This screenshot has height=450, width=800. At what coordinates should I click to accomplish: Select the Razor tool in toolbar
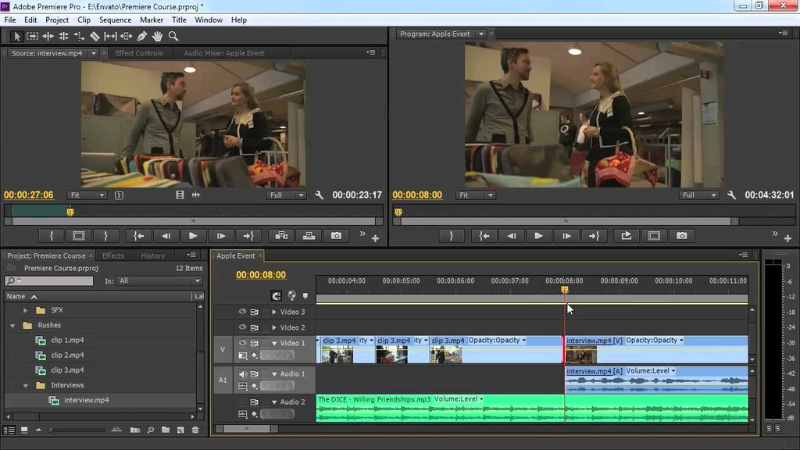pos(94,36)
